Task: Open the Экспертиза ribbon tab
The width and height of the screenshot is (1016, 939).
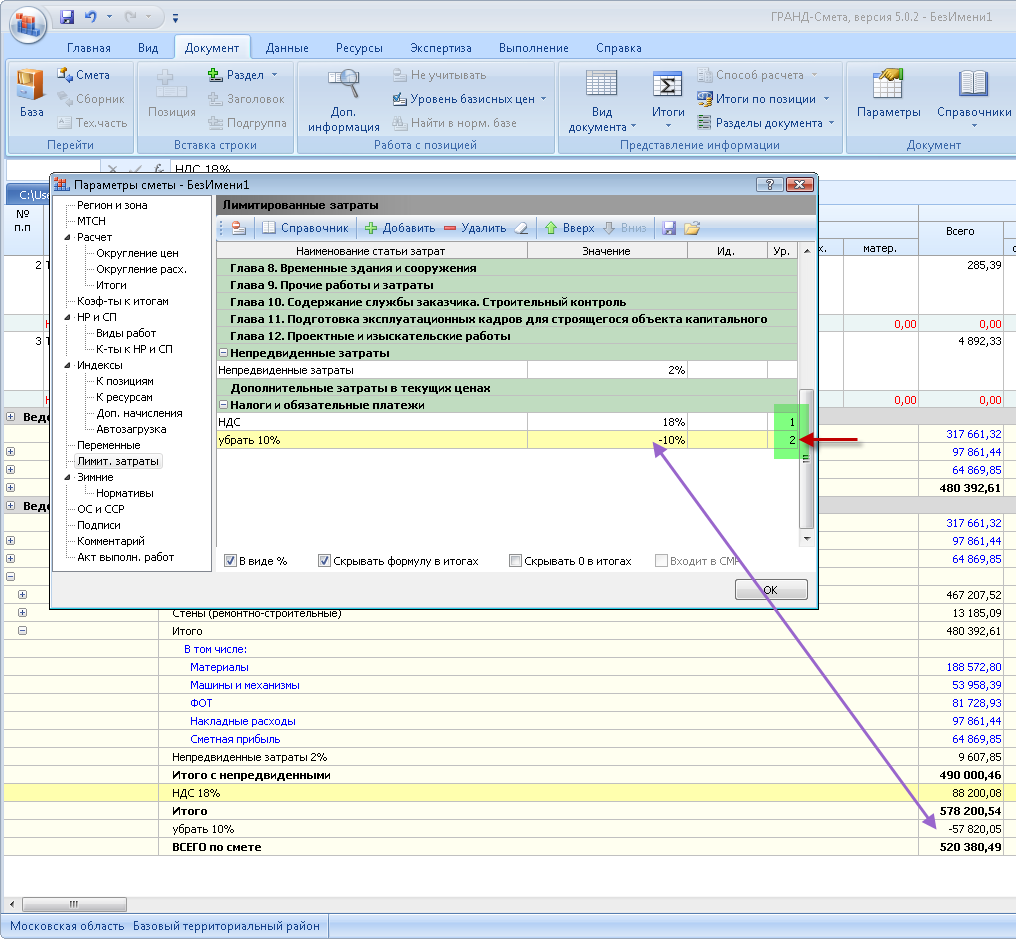Action: tap(440, 48)
